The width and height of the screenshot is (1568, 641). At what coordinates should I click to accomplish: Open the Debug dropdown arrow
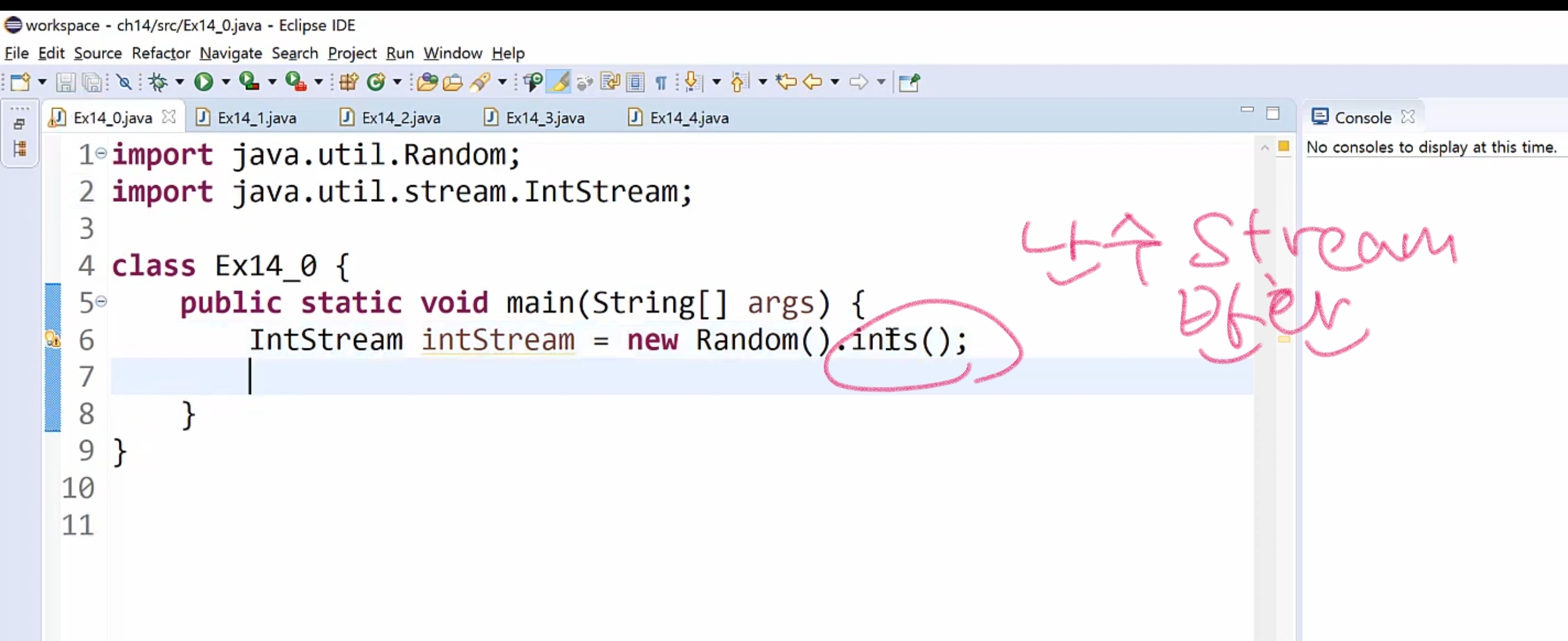[x=179, y=81]
